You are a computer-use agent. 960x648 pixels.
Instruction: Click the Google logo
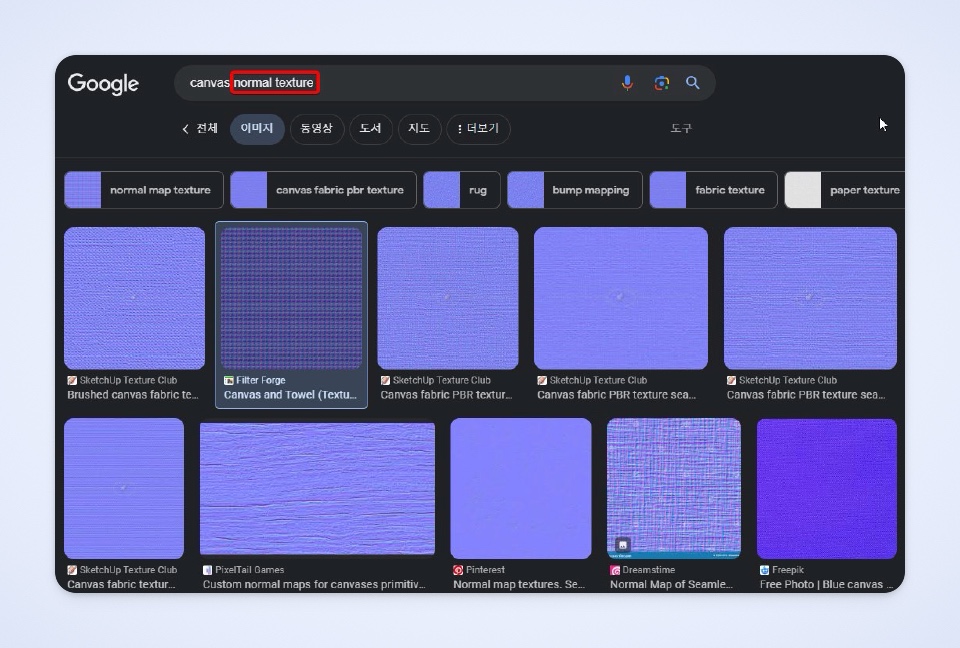(x=103, y=84)
